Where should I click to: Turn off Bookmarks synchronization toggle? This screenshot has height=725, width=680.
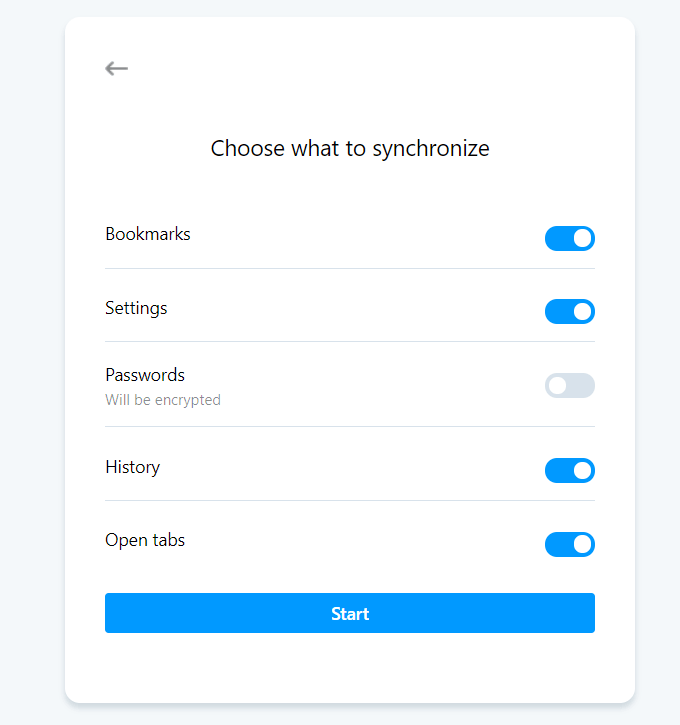[569, 238]
